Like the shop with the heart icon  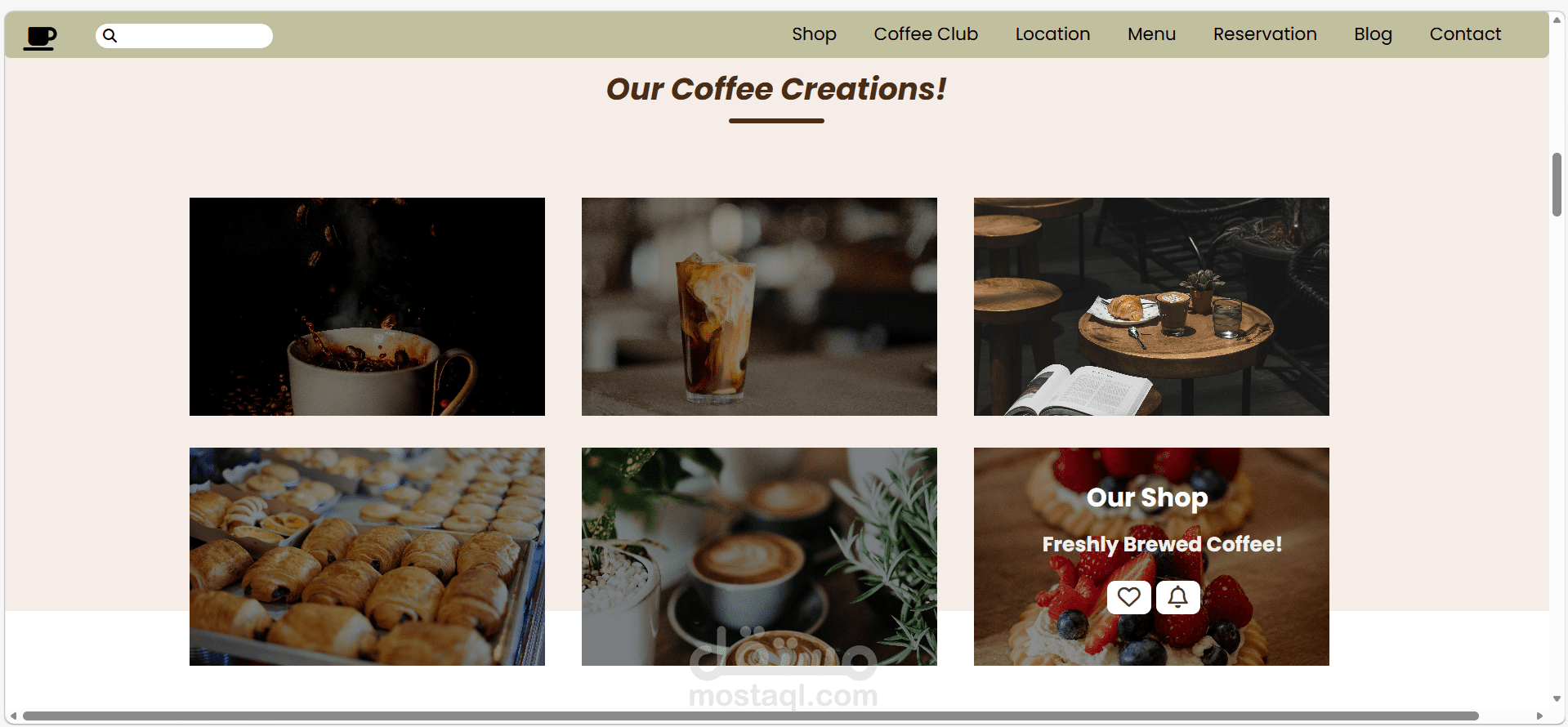click(x=1129, y=597)
